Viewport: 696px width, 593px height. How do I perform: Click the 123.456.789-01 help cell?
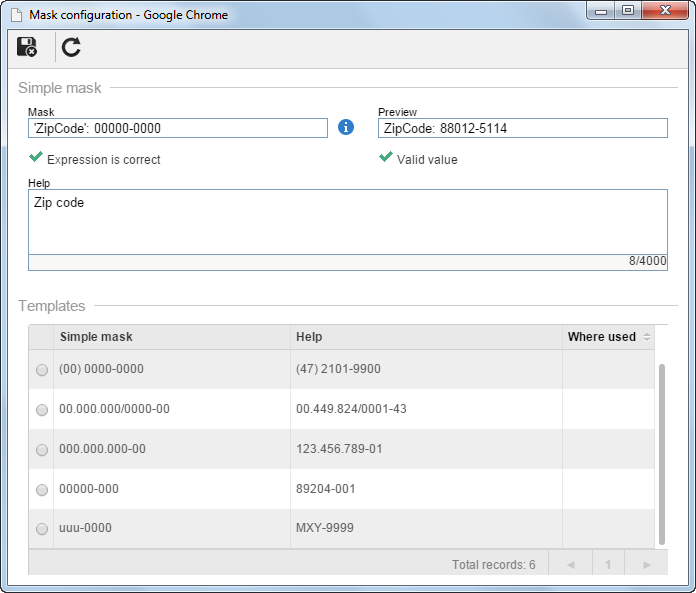pyautogui.click(x=426, y=449)
